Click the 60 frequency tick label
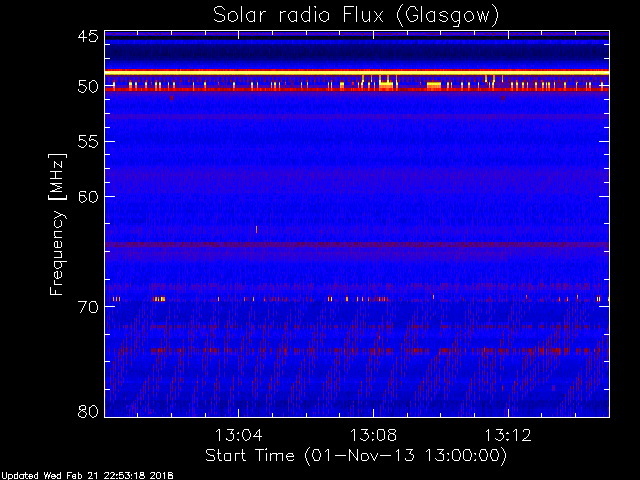640x480 pixels. (x=88, y=197)
